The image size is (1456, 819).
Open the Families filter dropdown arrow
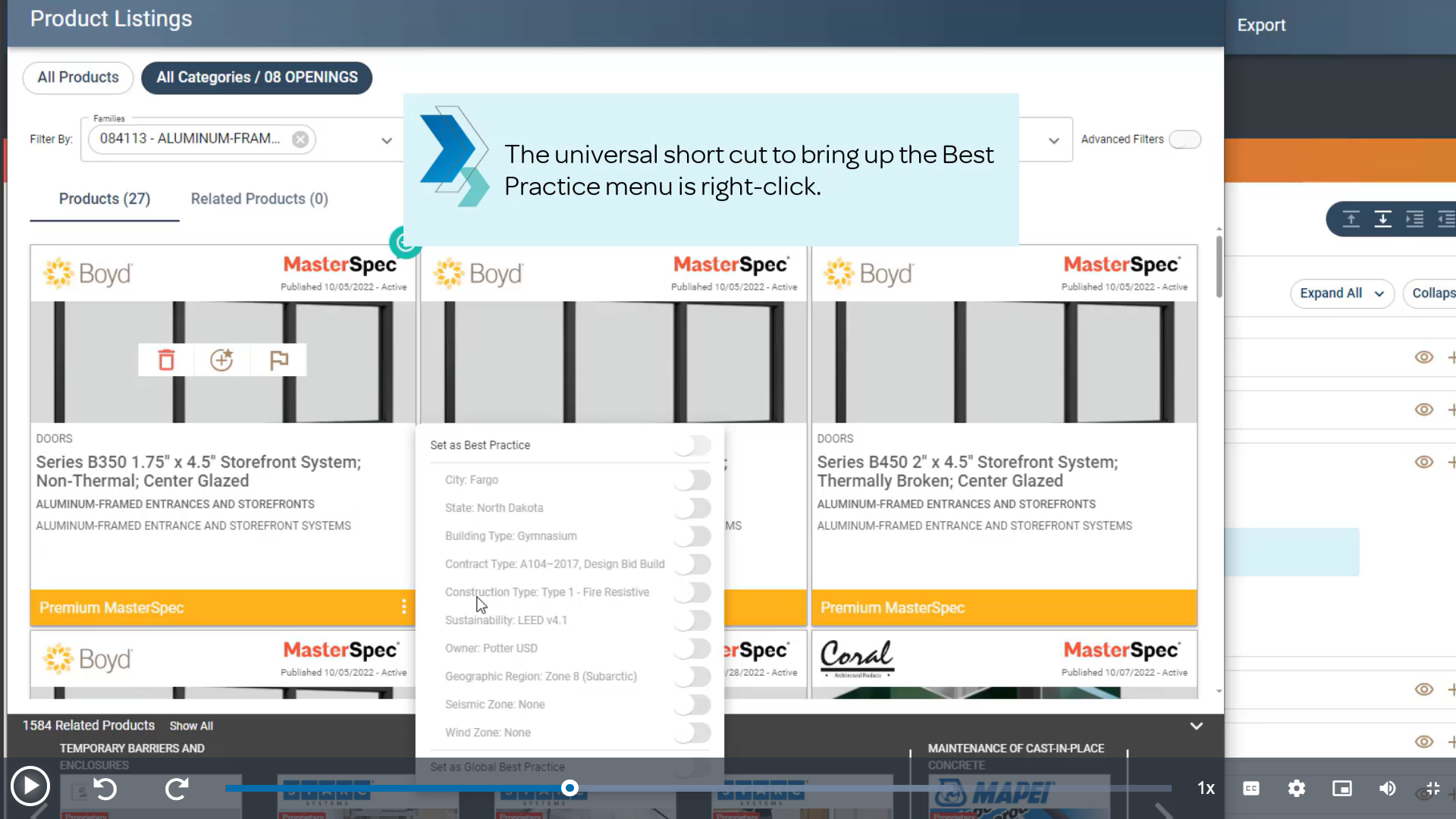[387, 140]
